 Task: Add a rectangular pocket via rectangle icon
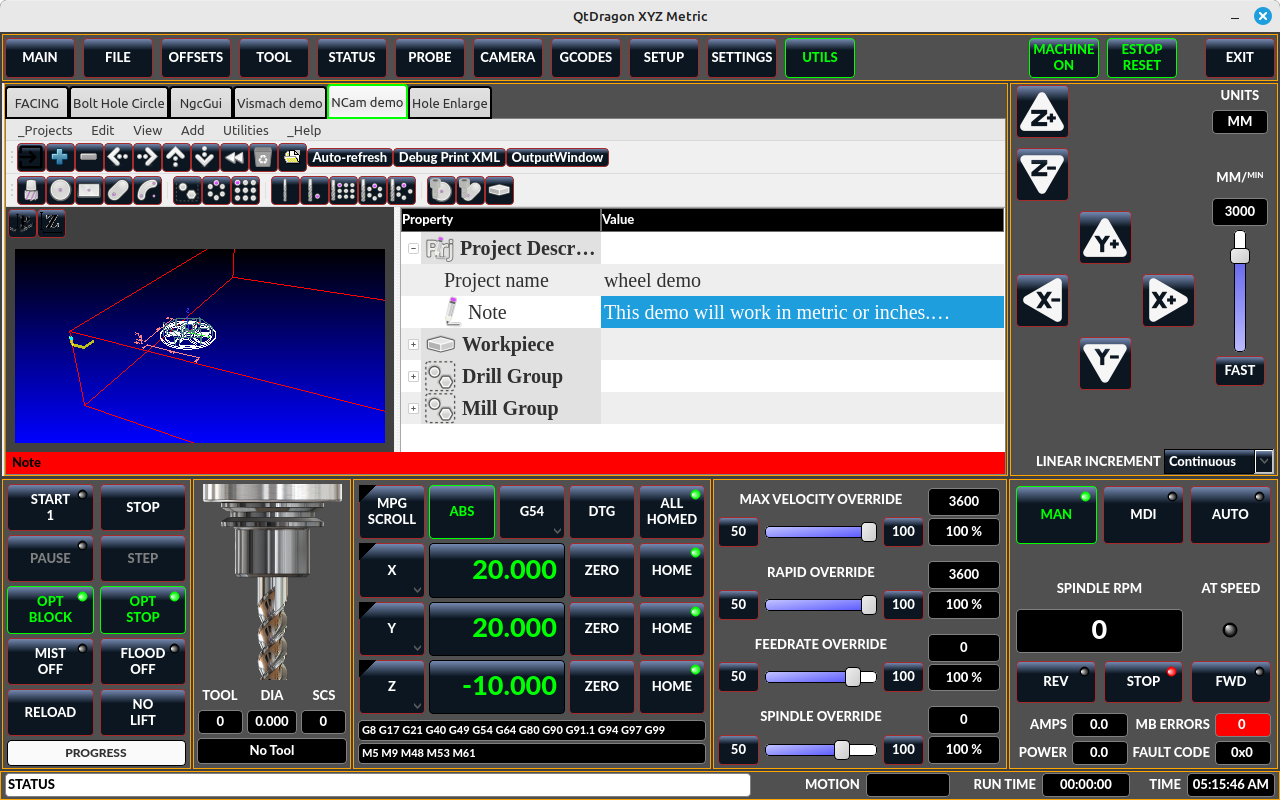point(89,190)
